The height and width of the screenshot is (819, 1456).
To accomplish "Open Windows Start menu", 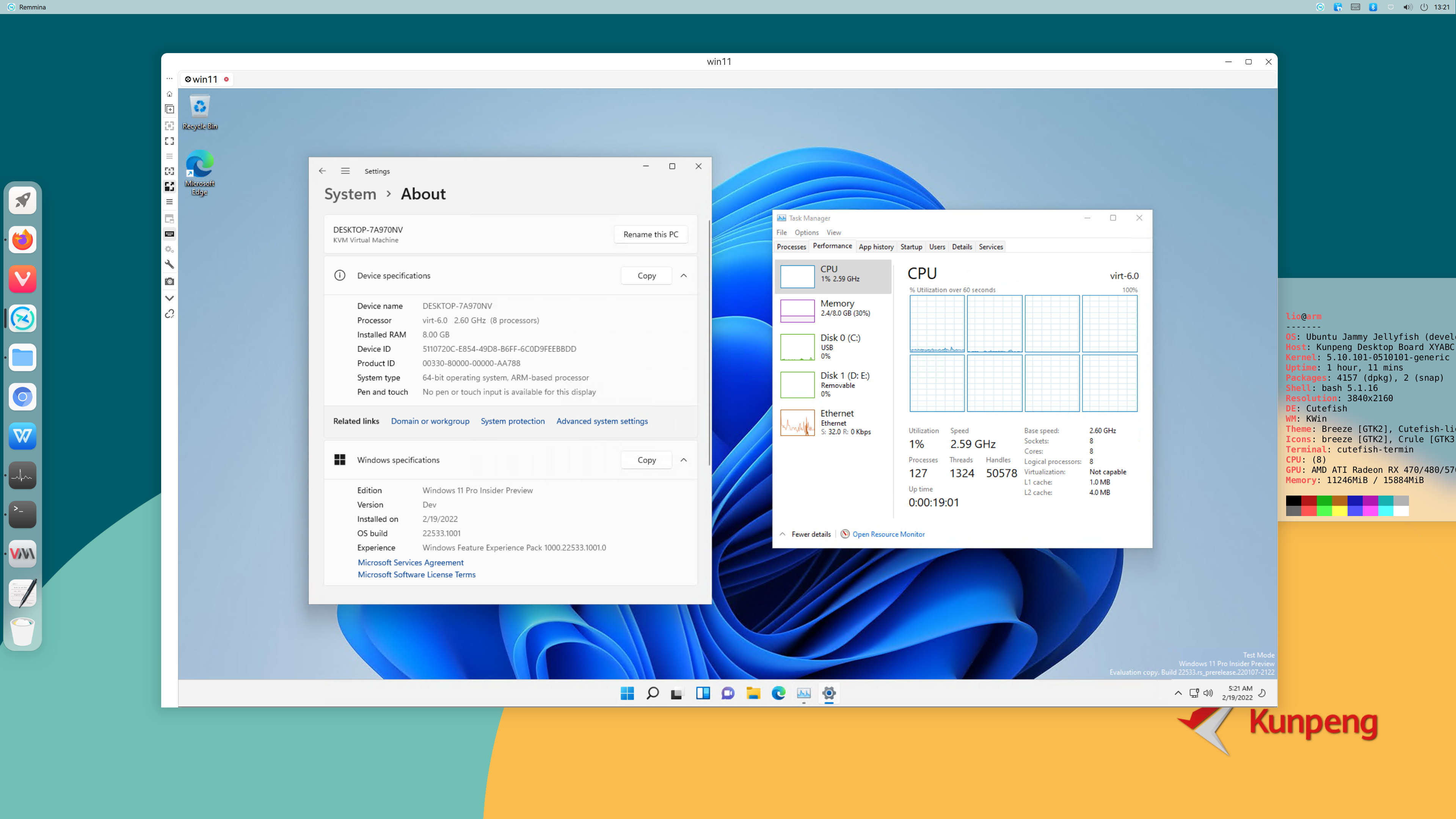I will coord(627,693).
